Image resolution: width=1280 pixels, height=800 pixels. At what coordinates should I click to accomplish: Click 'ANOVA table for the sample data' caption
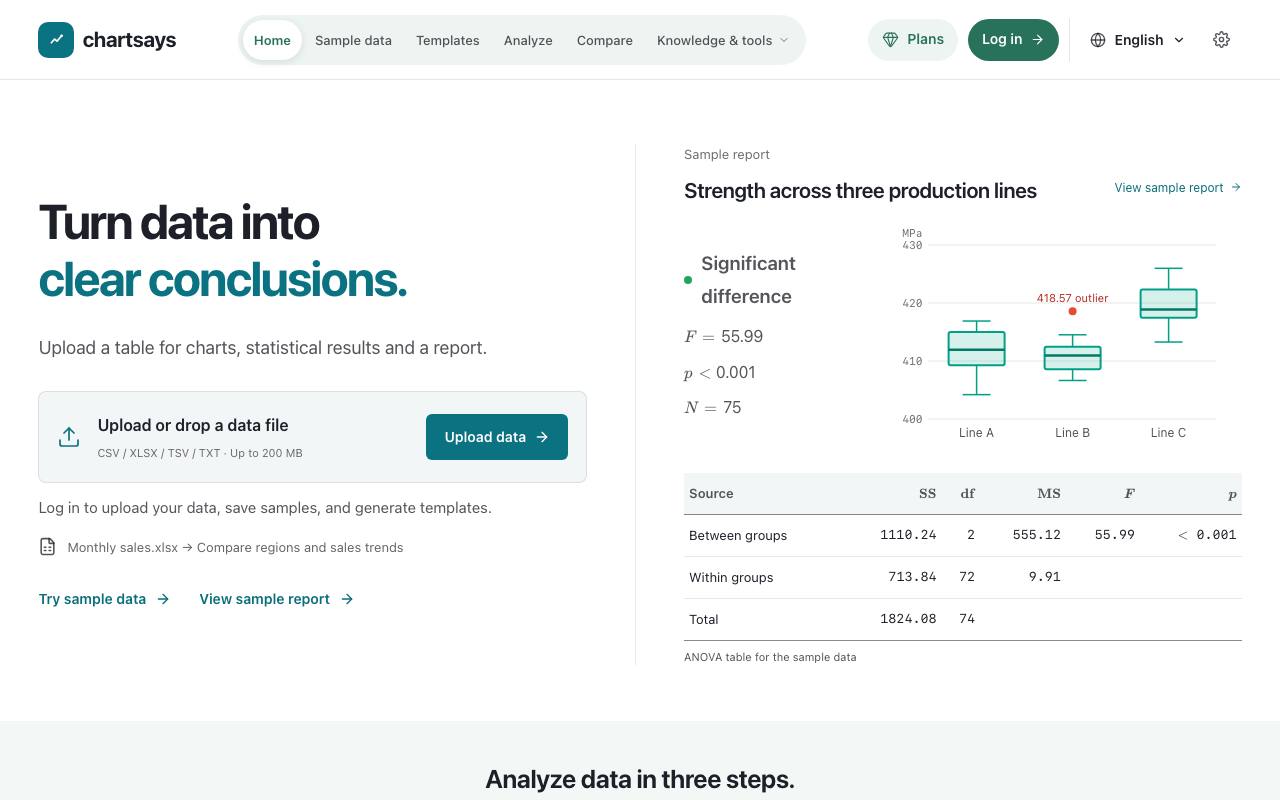click(770, 657)
